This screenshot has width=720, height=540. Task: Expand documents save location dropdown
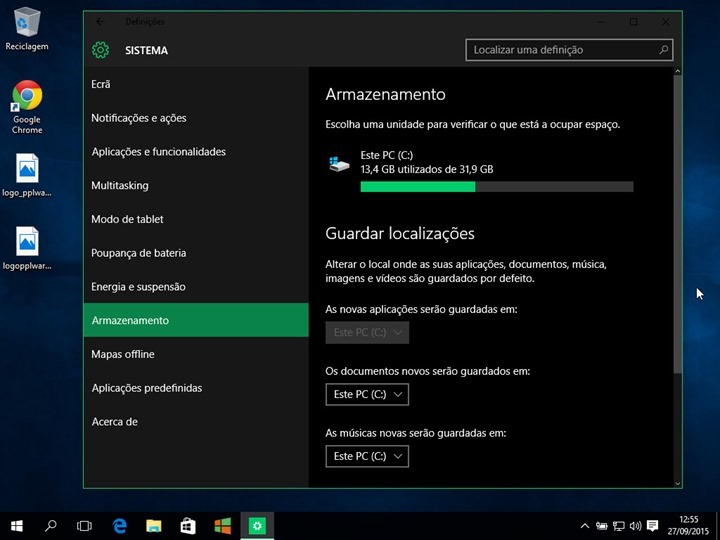[x=367, y=395]
